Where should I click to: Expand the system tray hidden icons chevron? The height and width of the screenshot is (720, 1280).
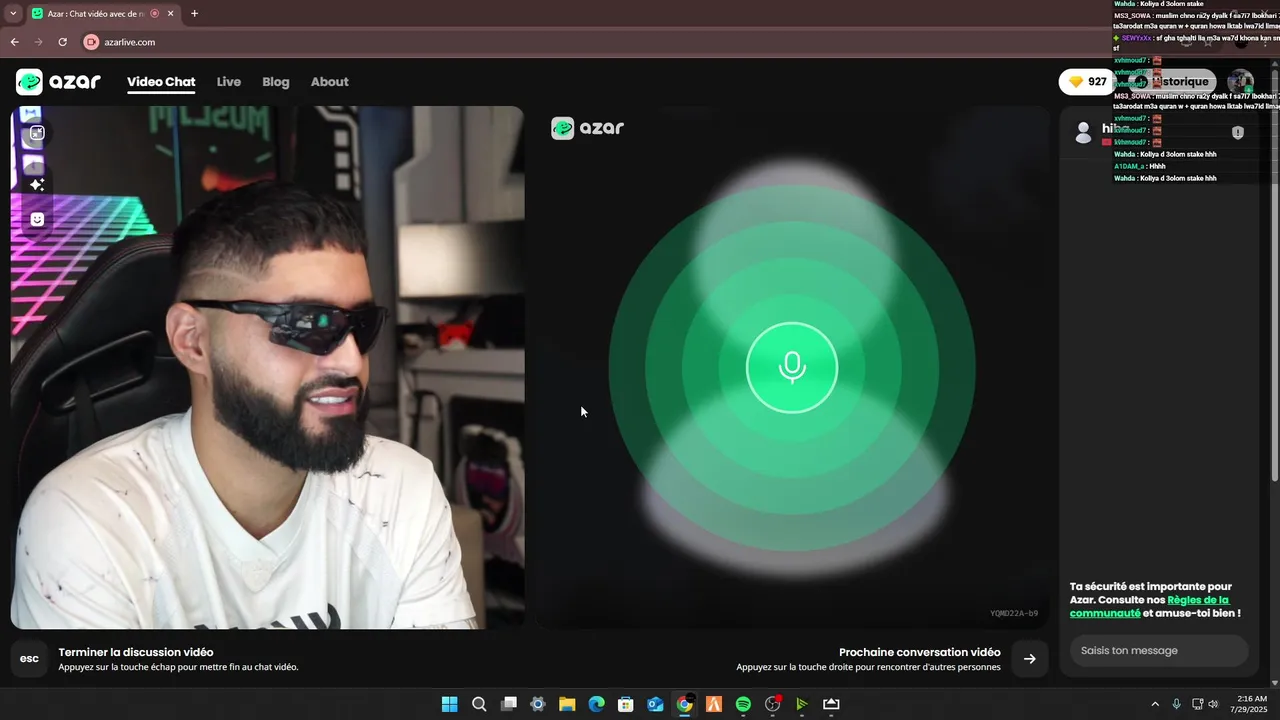1155,704
